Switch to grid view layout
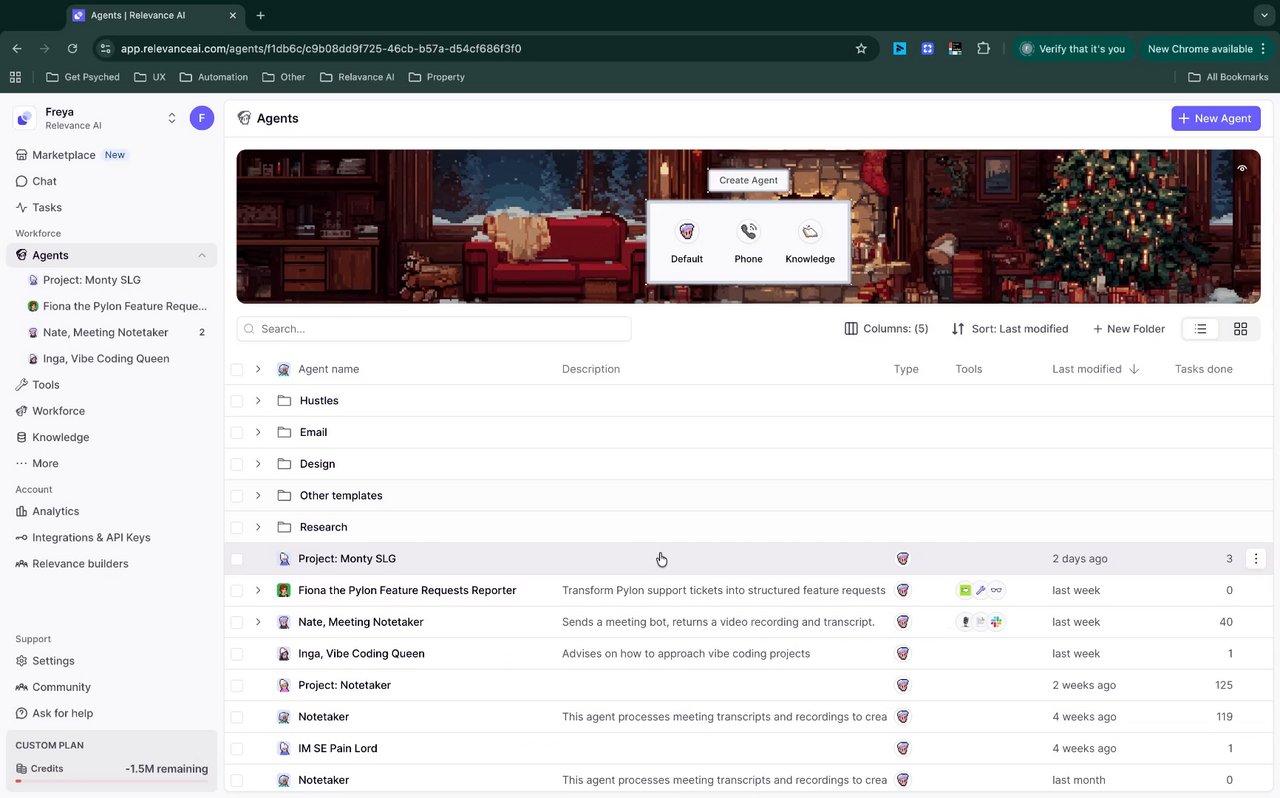This screenshot has height=798, width=1280. click(1241, 329)
